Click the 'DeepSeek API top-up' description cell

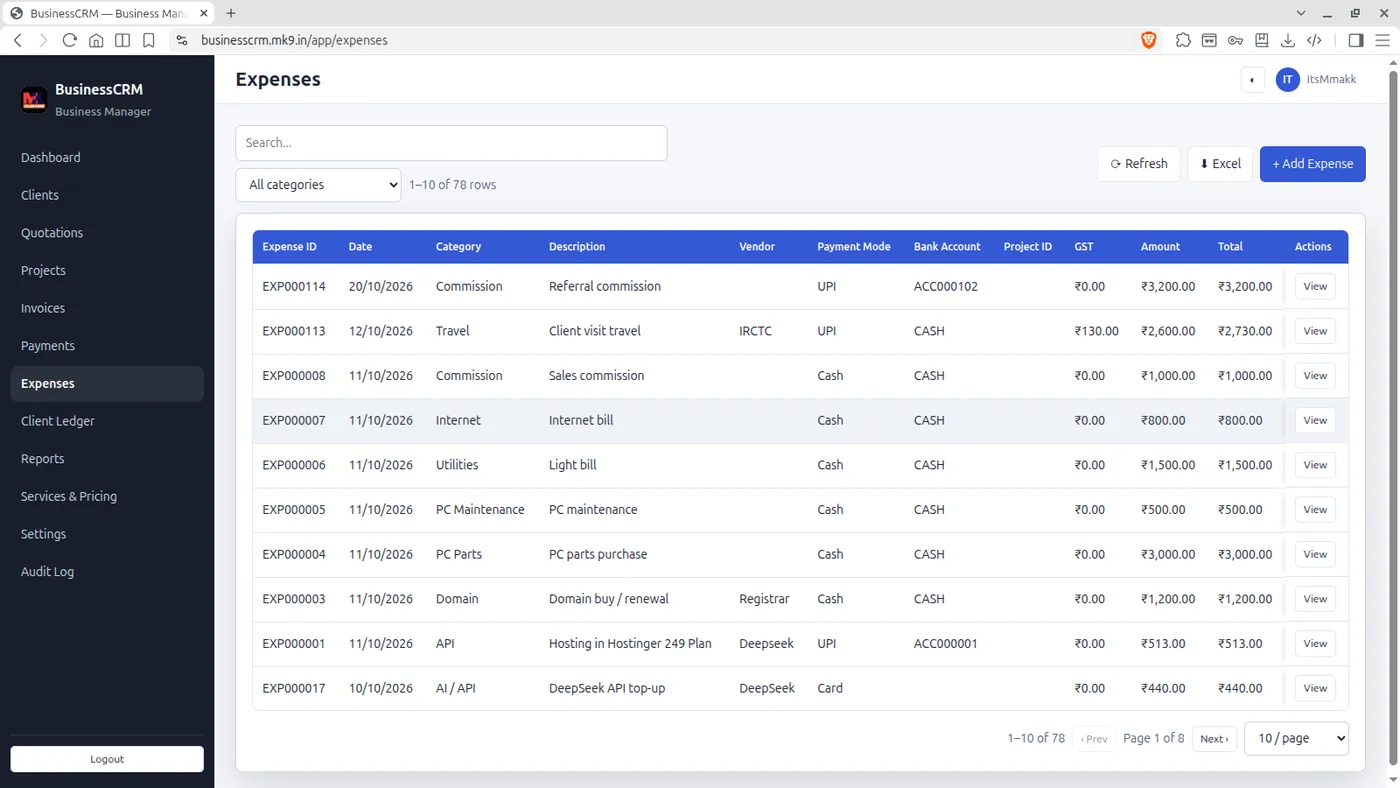click(607, 688)
